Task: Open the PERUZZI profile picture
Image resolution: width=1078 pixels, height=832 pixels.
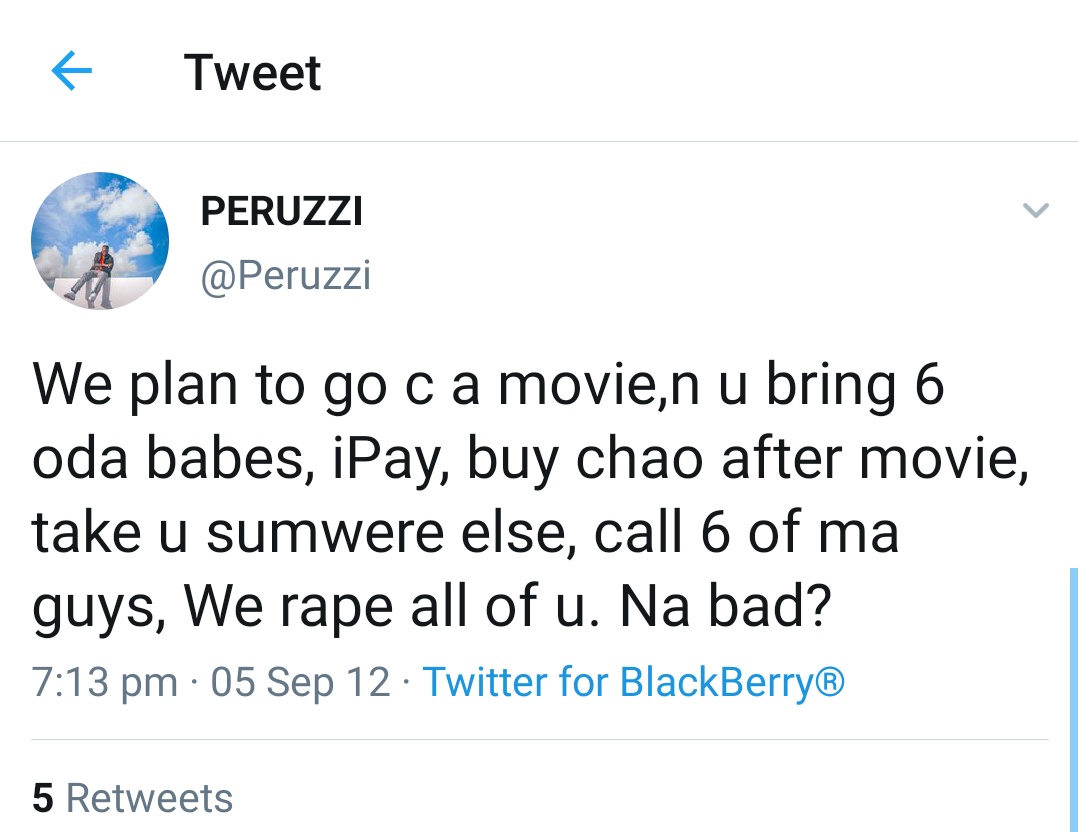Action: pos(100,241)
